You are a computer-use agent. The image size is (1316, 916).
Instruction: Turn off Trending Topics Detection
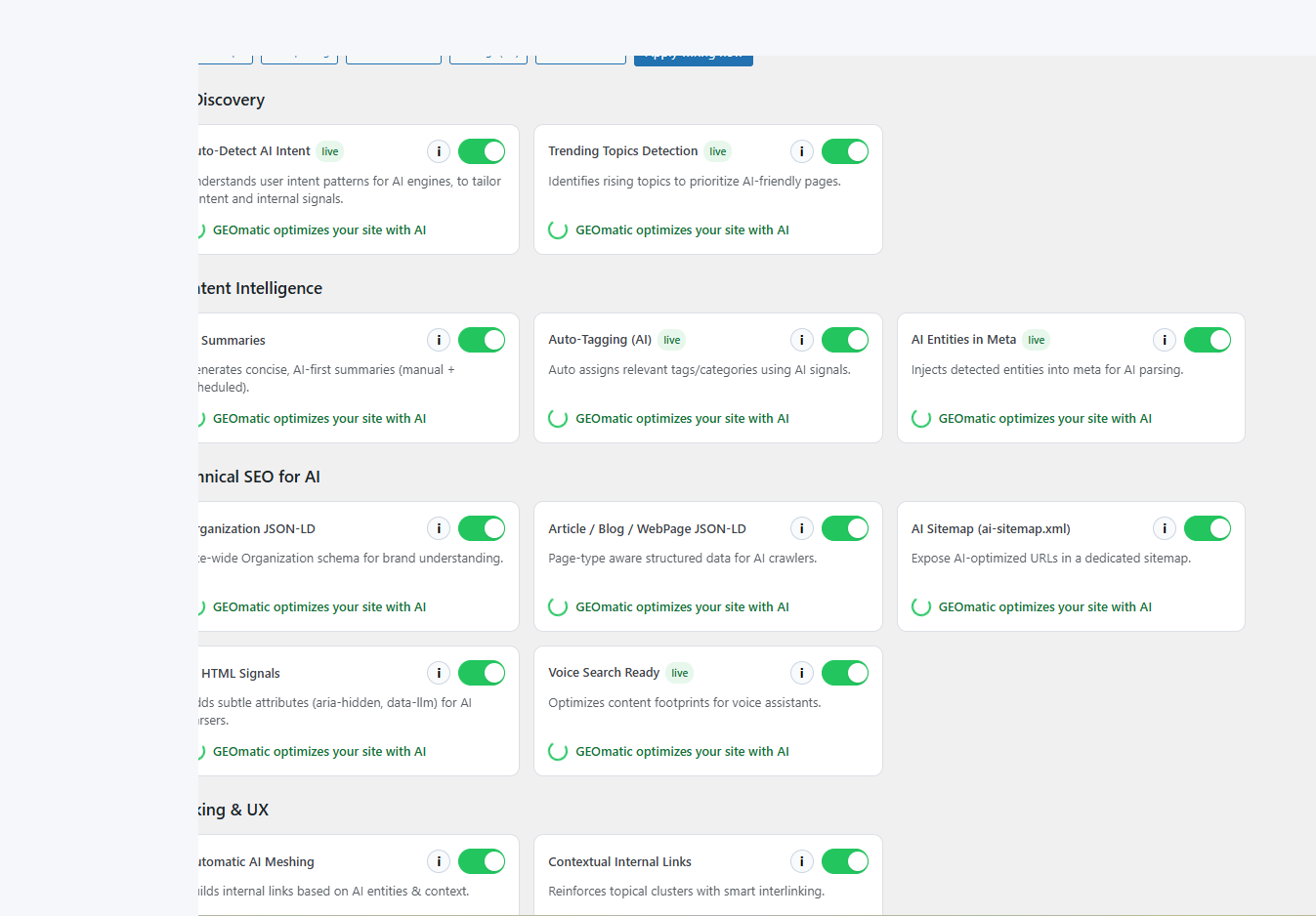click(845, 151)
